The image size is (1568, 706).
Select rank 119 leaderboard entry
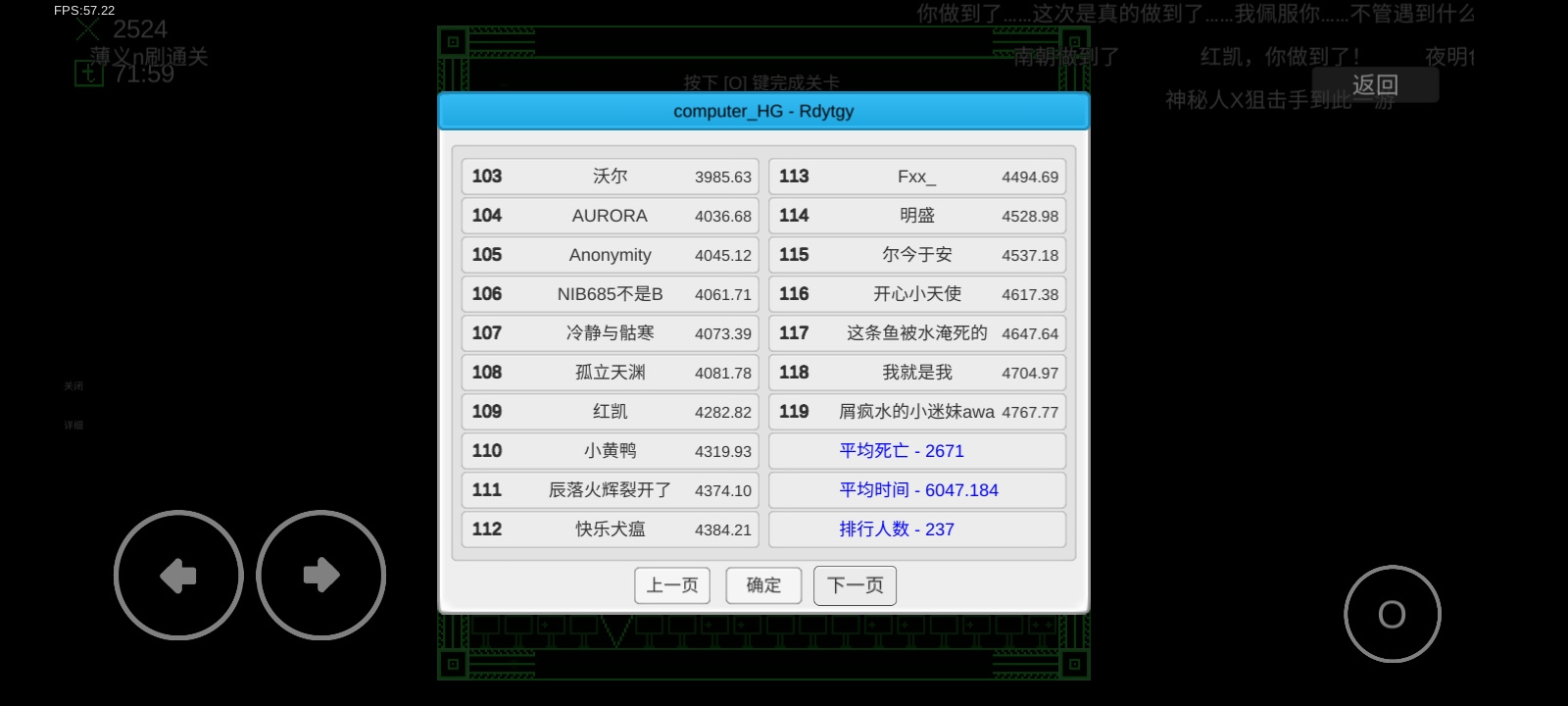(x=917, y=412)
